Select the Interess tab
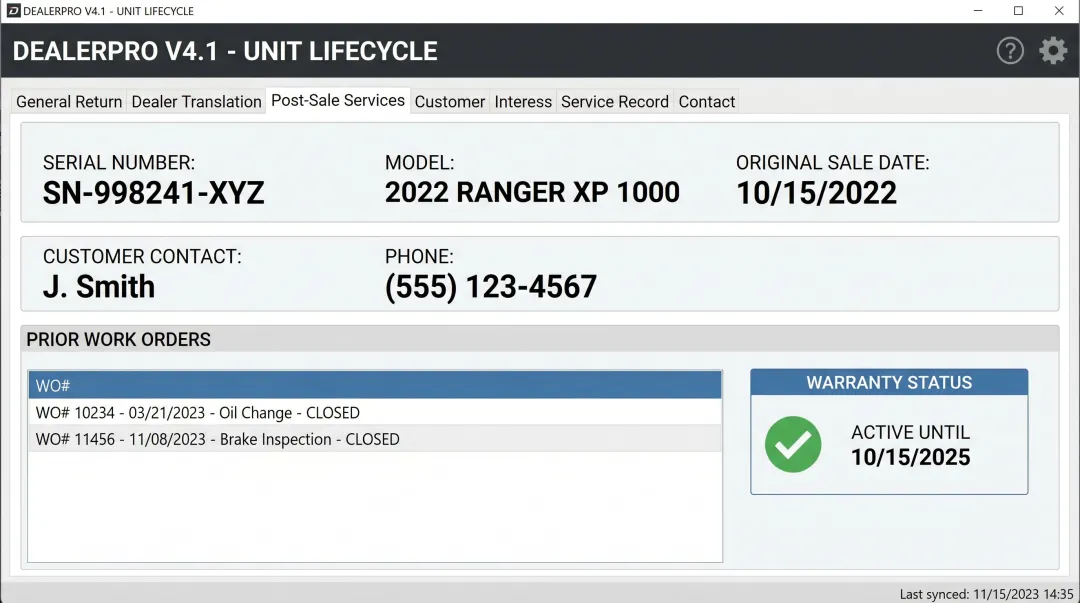Image resolution: width=1080 pixels, height=603 pixels. (x=523, y=101)
